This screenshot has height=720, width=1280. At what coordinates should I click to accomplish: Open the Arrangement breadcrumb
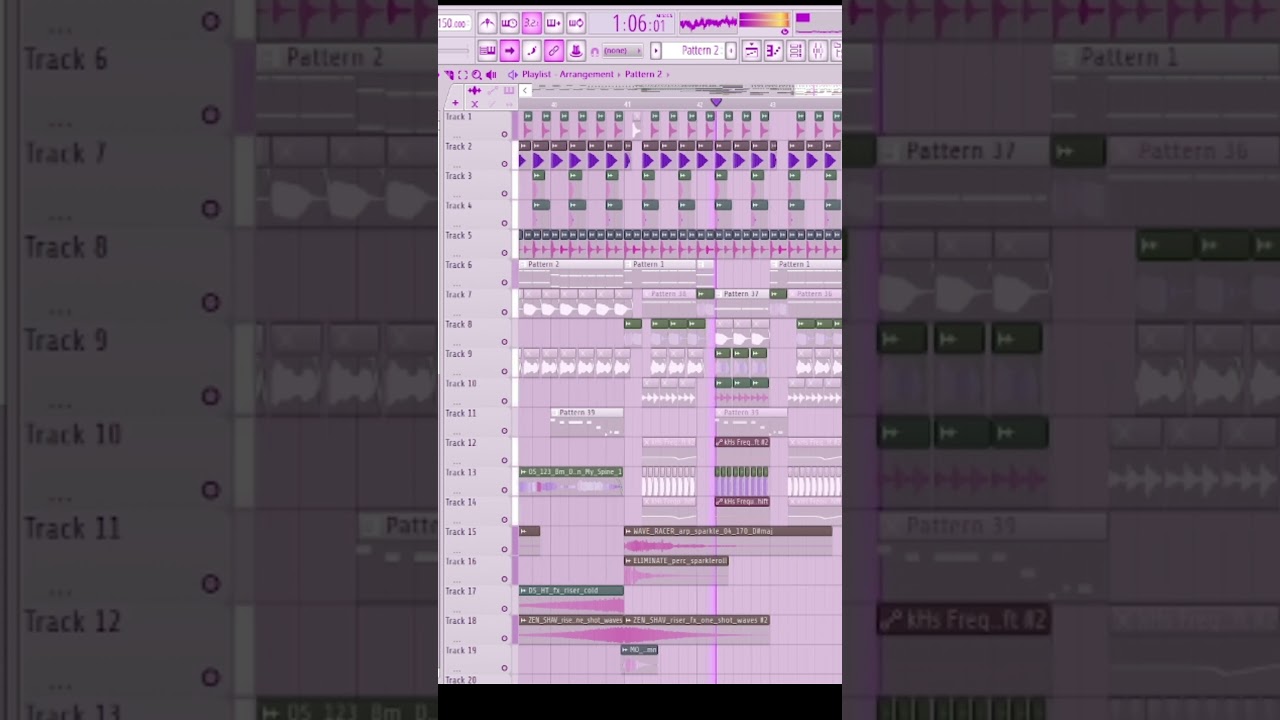click(x=587, y=74)
